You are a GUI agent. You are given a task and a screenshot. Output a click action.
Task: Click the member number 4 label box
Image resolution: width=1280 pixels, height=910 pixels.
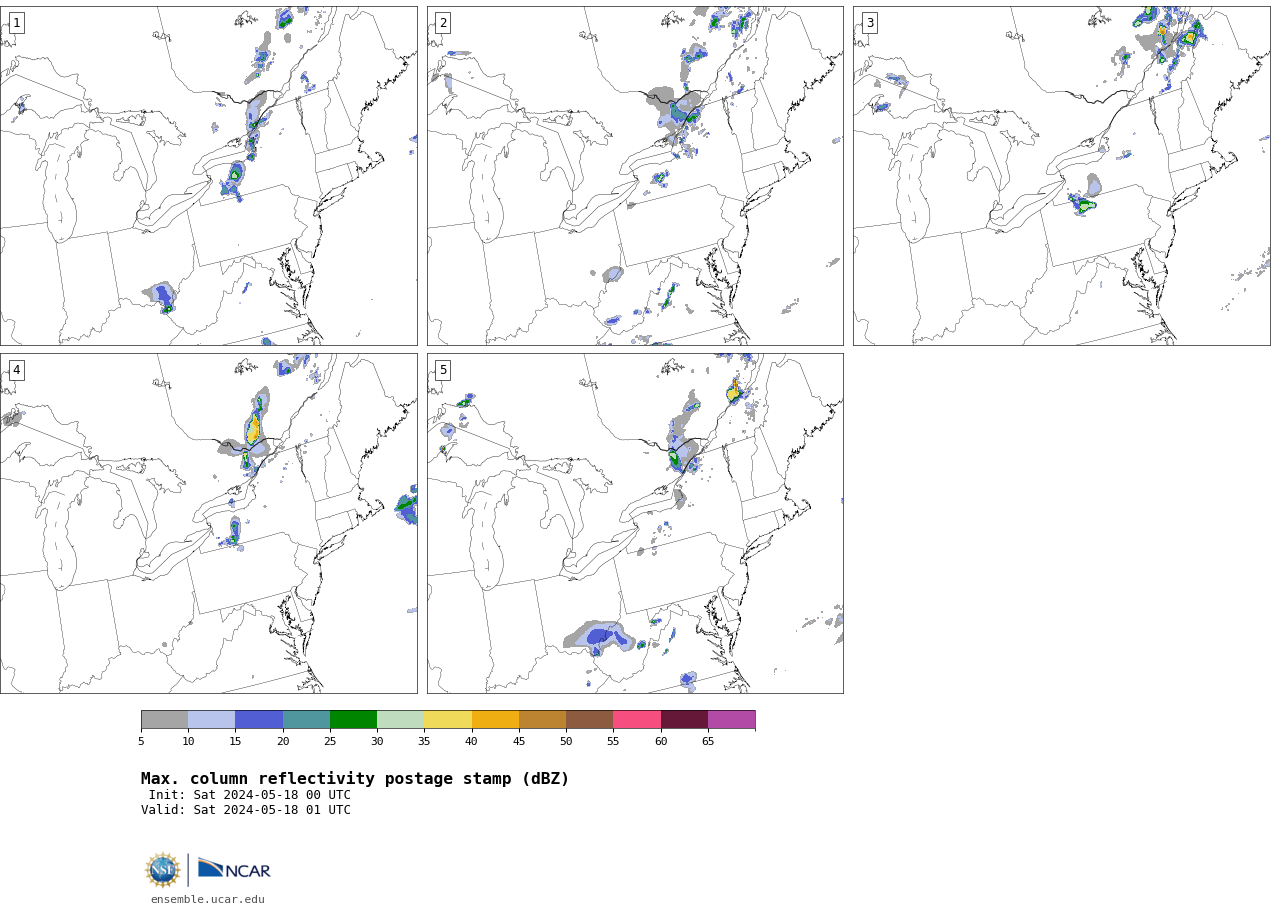click(x=16, y=370)
